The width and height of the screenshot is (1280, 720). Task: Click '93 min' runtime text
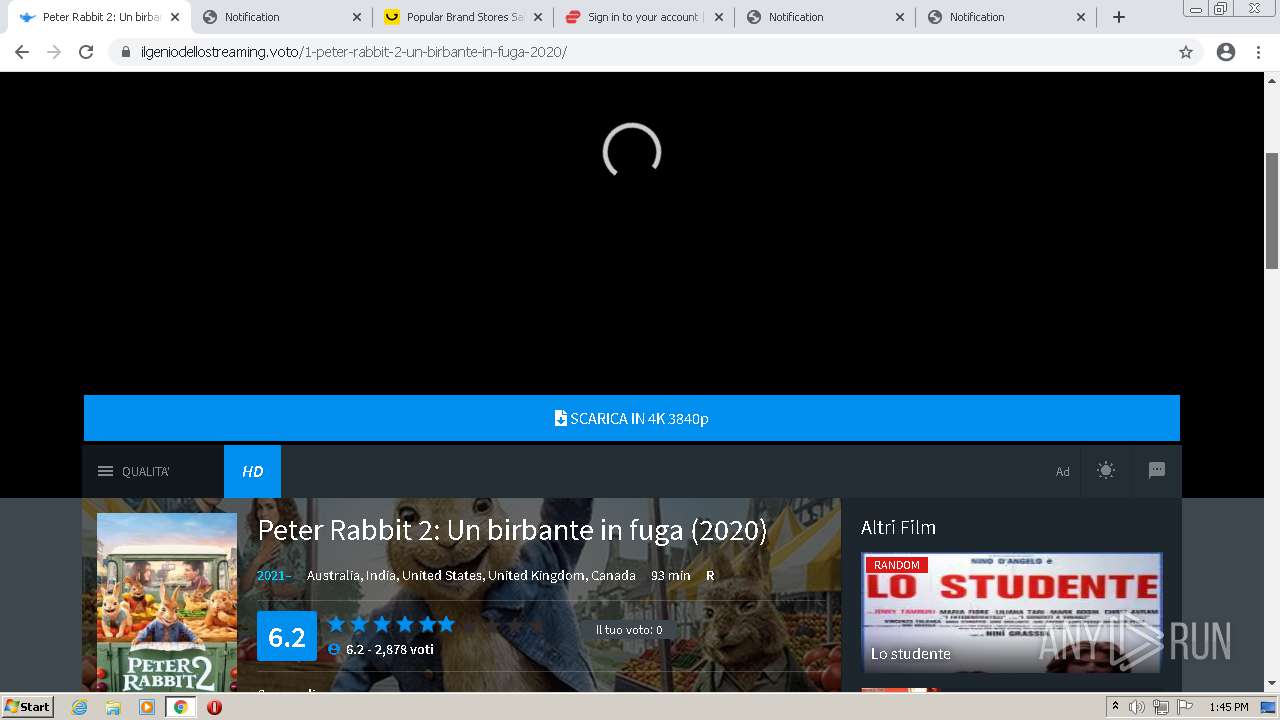tap(671, 575)
